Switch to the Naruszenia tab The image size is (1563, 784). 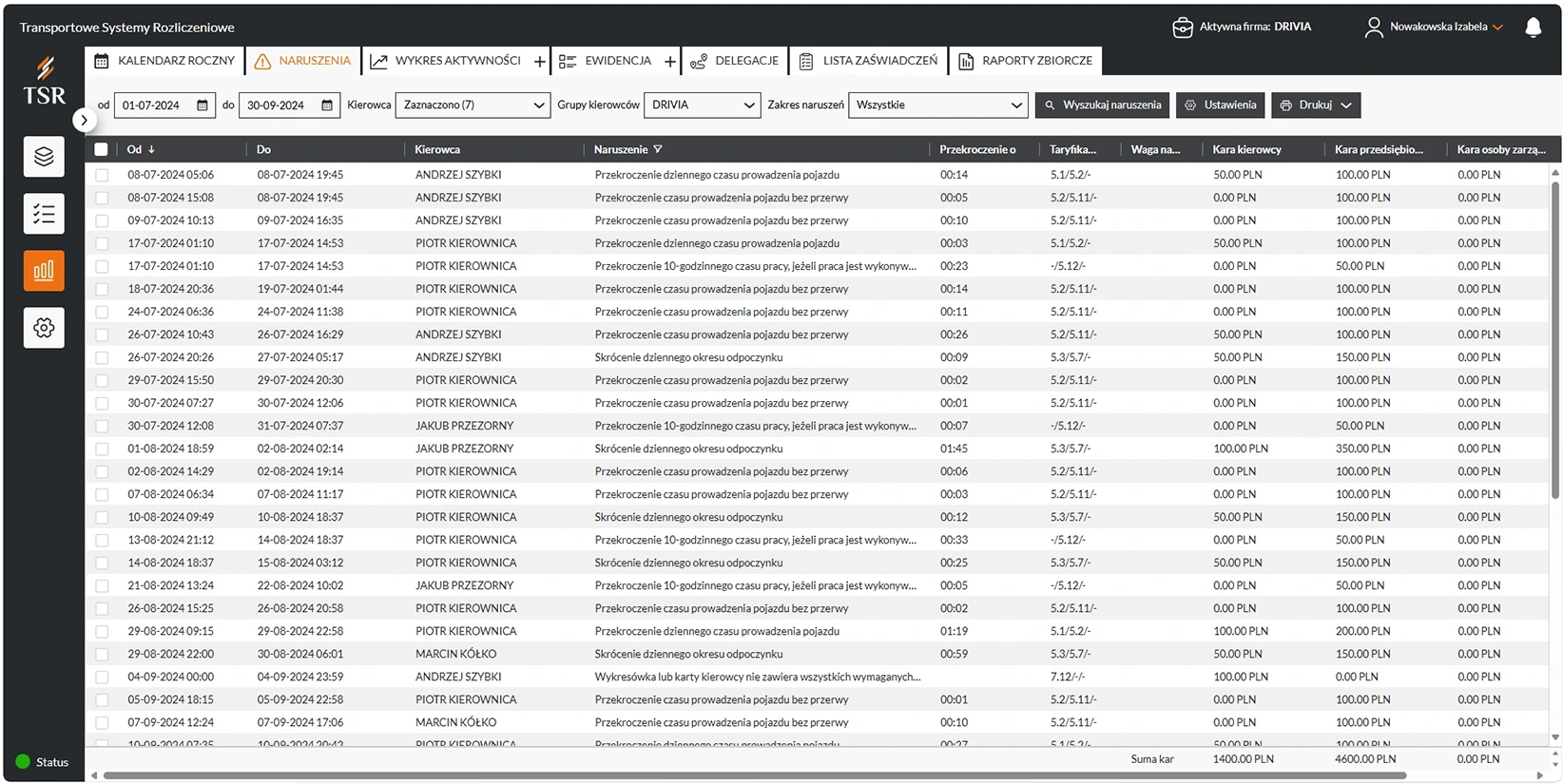[303, 61]
